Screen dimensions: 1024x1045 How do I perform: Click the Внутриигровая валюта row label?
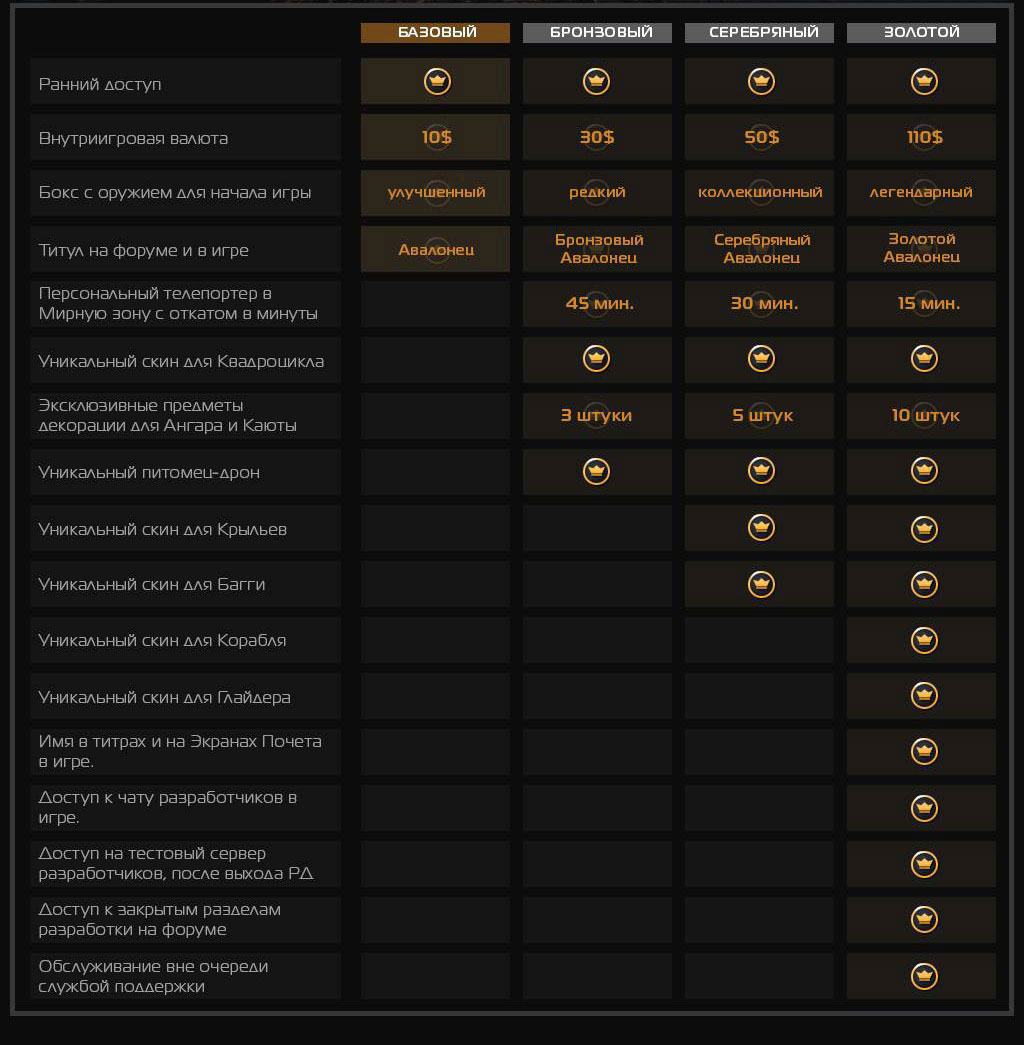pyautogui.click(x=133, y=138)
